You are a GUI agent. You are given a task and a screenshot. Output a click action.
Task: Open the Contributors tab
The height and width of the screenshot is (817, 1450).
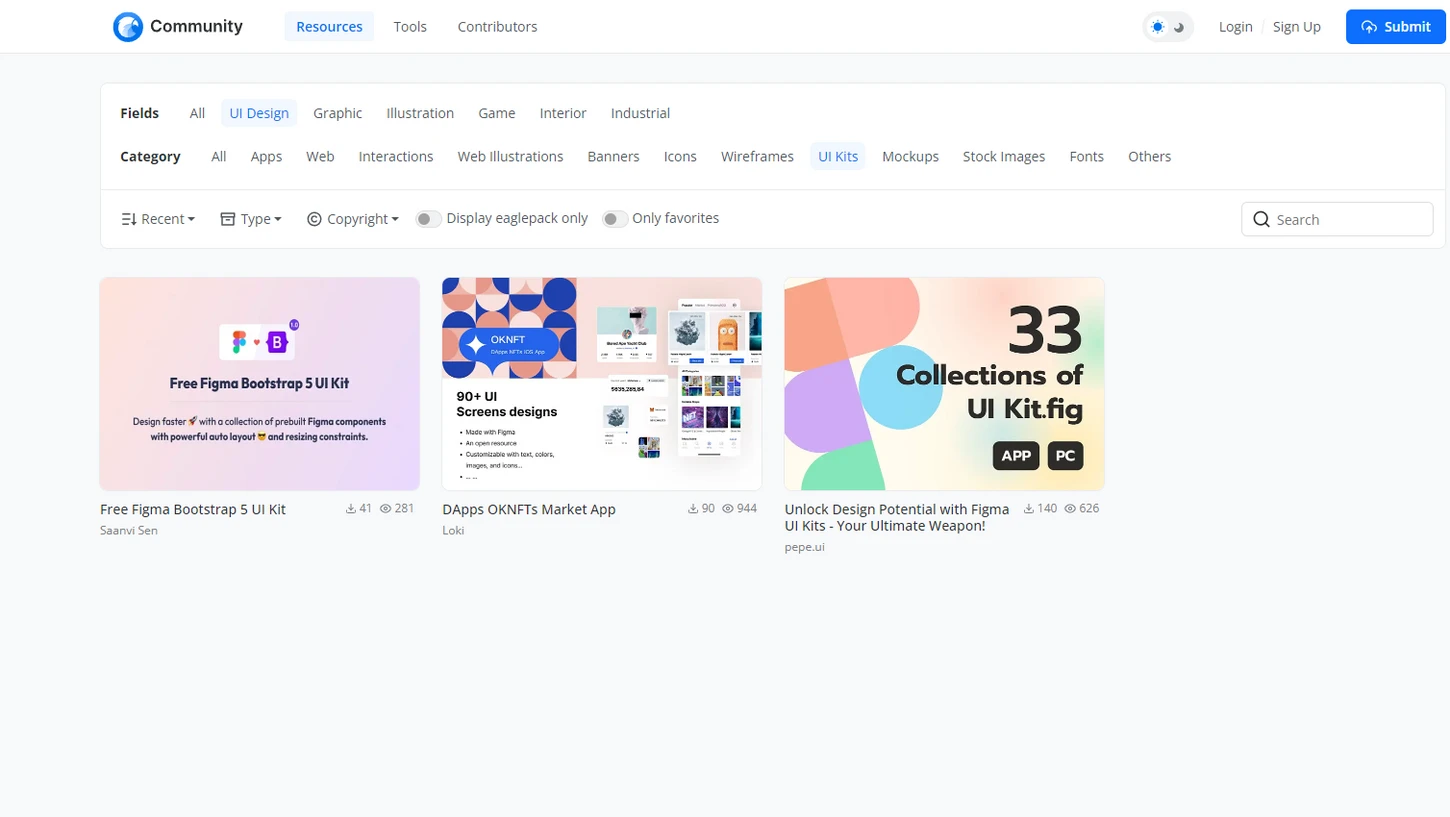click(497, 27)
